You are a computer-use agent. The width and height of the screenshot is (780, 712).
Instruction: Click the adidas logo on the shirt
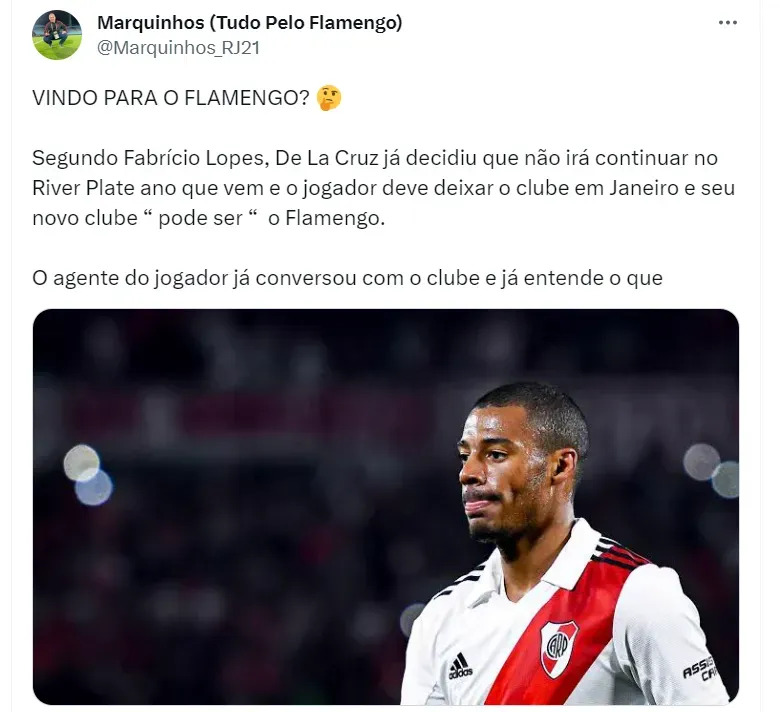tap(460, 667)
